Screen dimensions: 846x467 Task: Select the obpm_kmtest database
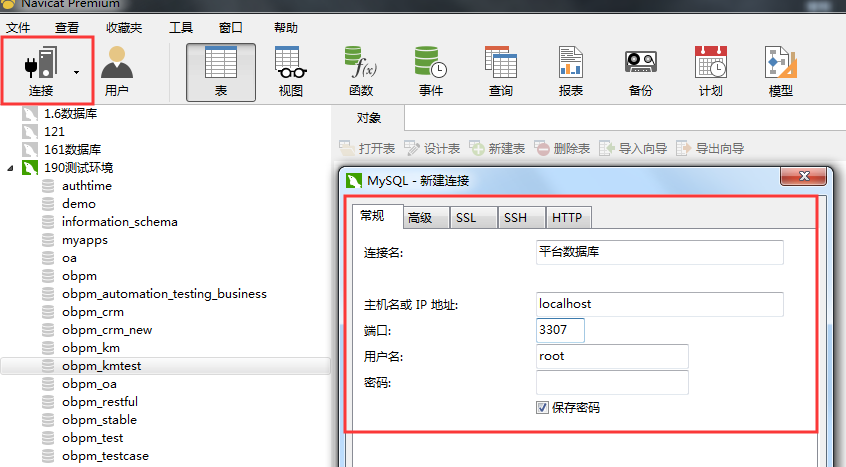click(x=165, y=366)
